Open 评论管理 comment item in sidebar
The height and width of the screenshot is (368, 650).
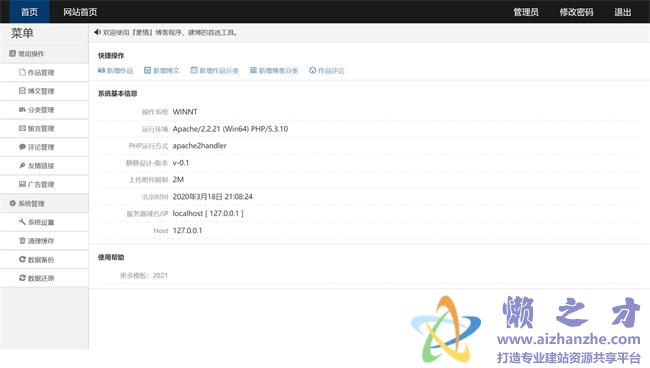click(44, 147)
